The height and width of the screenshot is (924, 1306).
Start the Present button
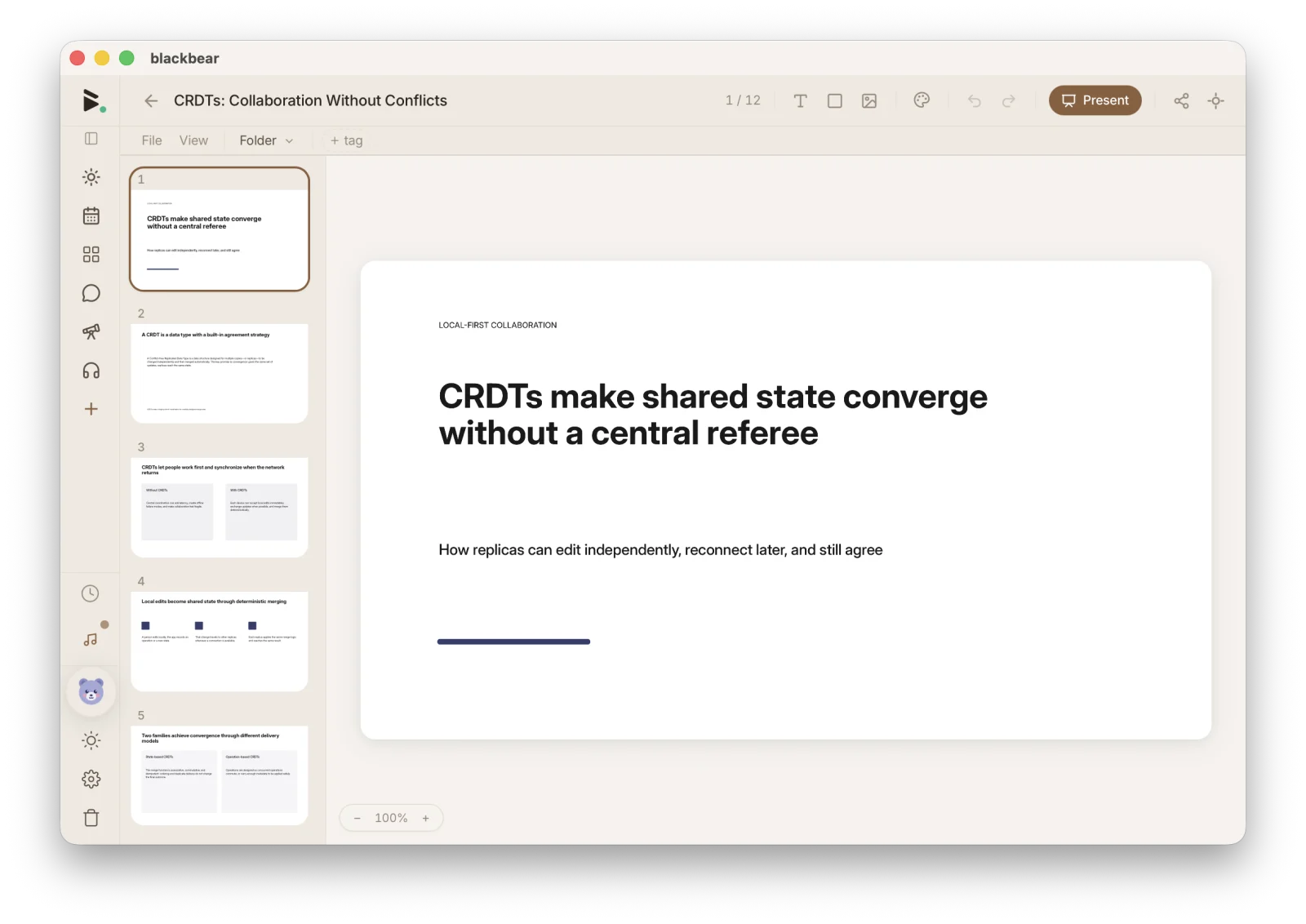point(1095,100)
